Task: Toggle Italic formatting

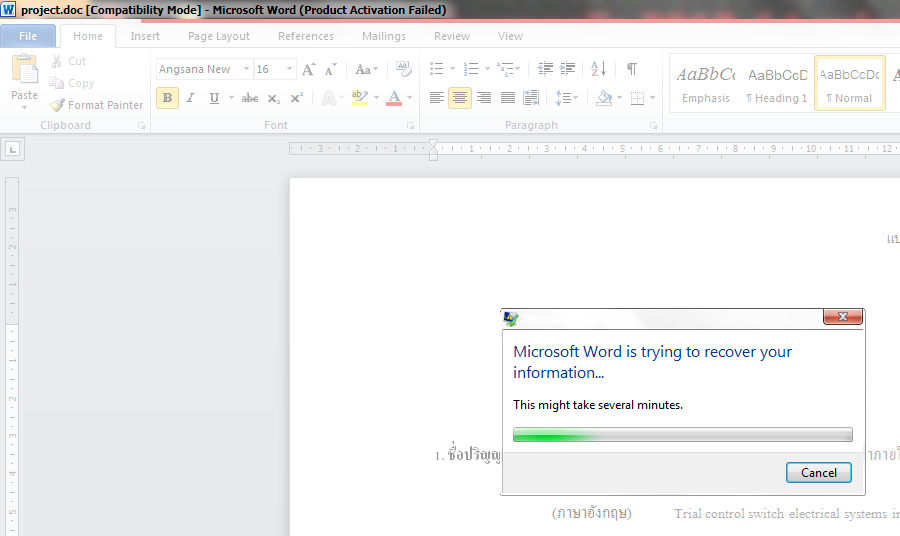Action: click(x=191, y=98)
